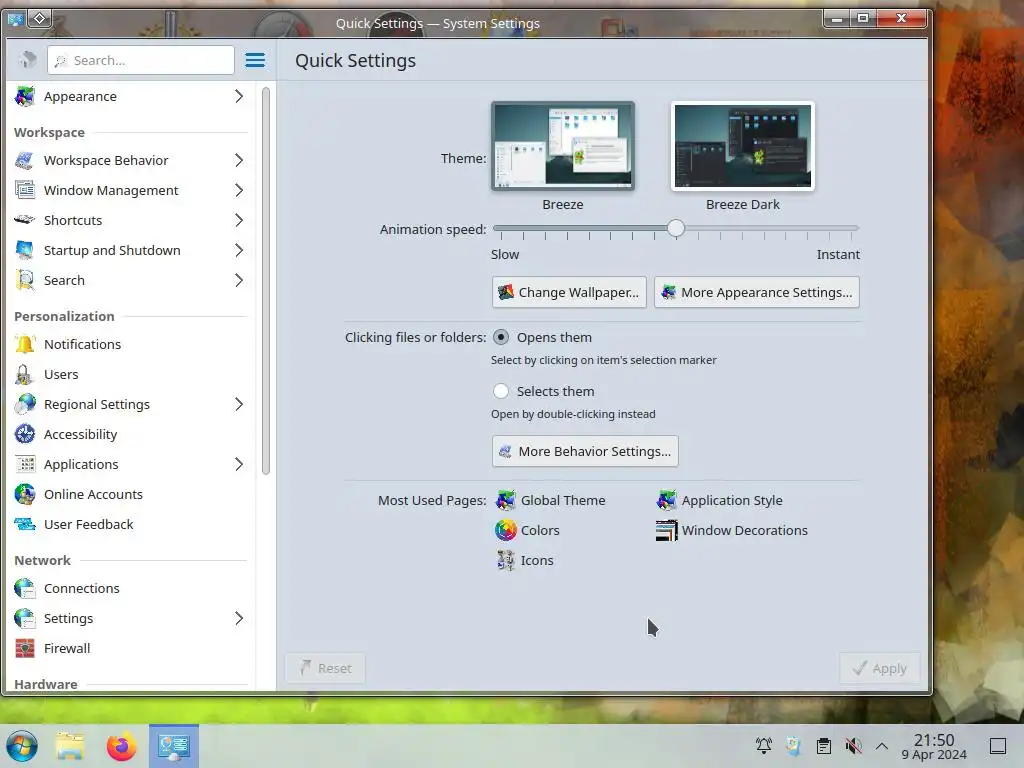
Task: Click the User Feedback icon
Action: pyautogui.click(x=25, y=524)
